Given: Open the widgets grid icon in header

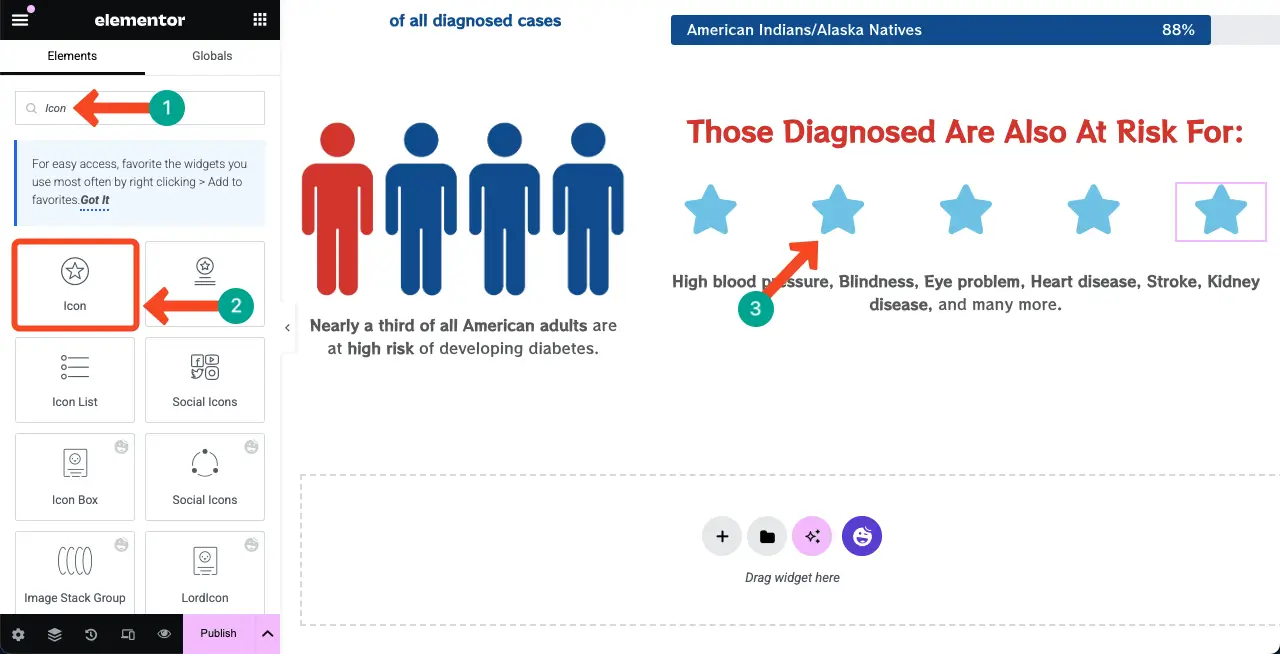Looking at the screenshot, I should [260, 19].
